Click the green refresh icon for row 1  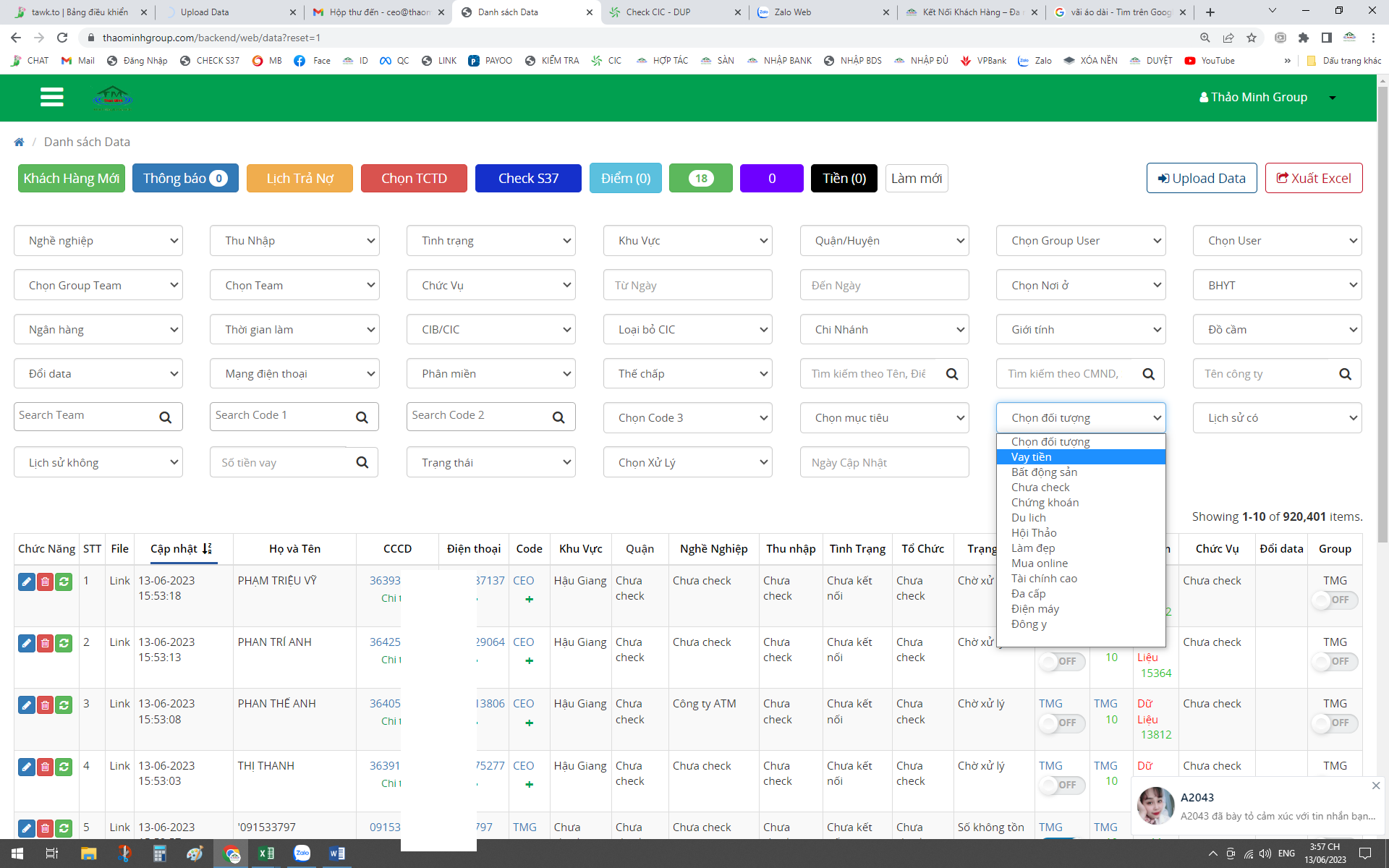pos(64,582)
